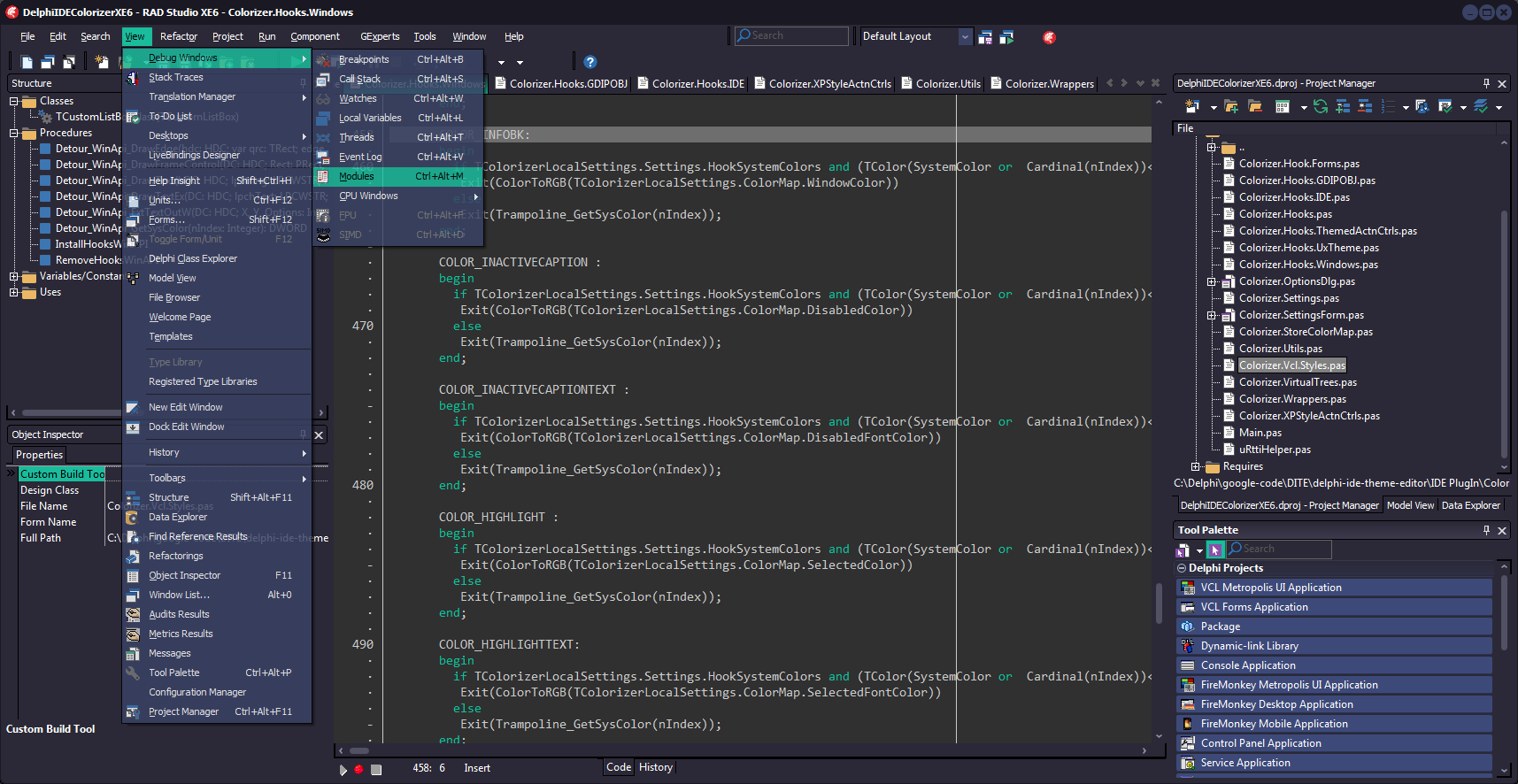Pin the Project Manager panel

point(1486,83)
